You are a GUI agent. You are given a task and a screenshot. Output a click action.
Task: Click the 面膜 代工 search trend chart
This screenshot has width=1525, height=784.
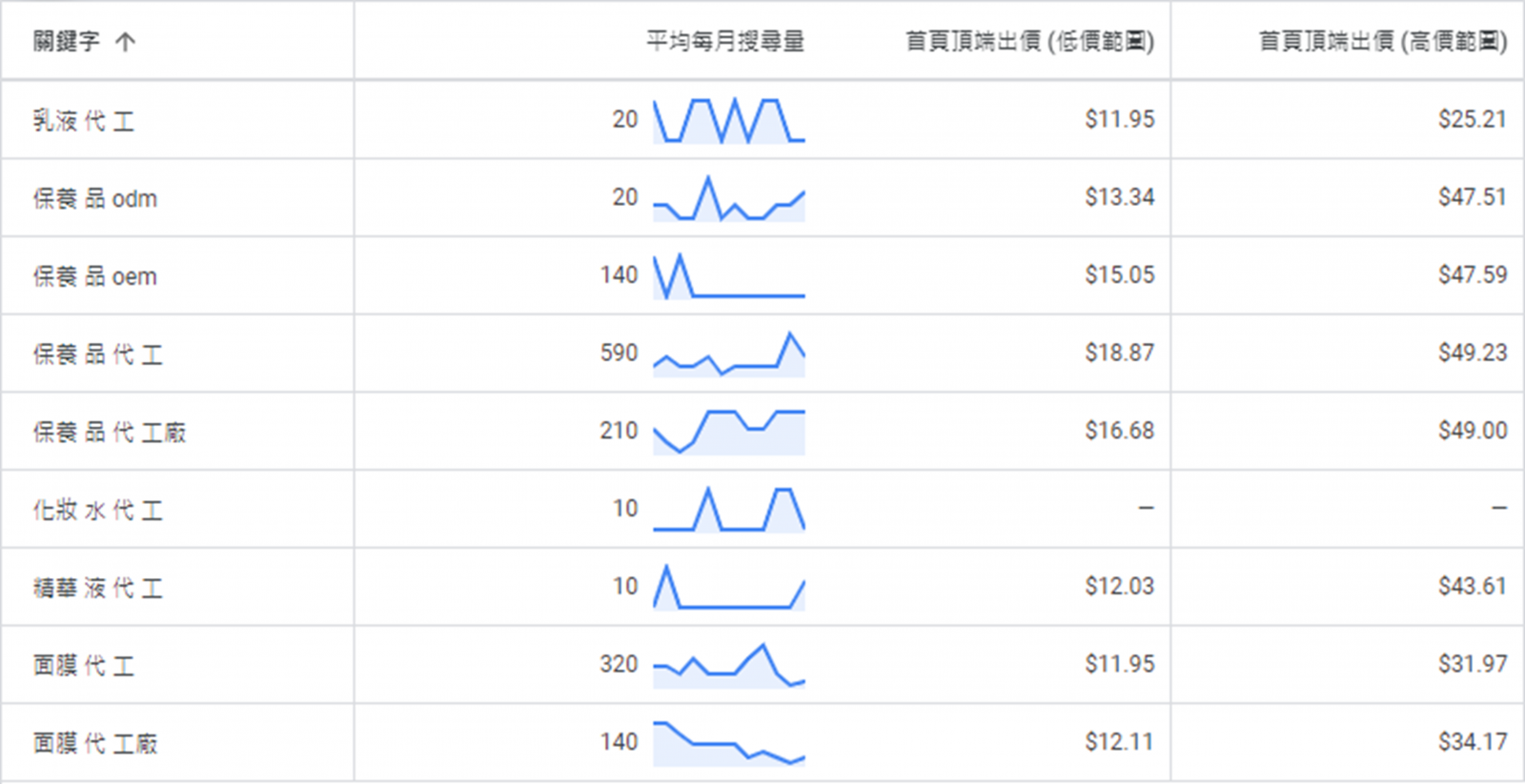728,665
